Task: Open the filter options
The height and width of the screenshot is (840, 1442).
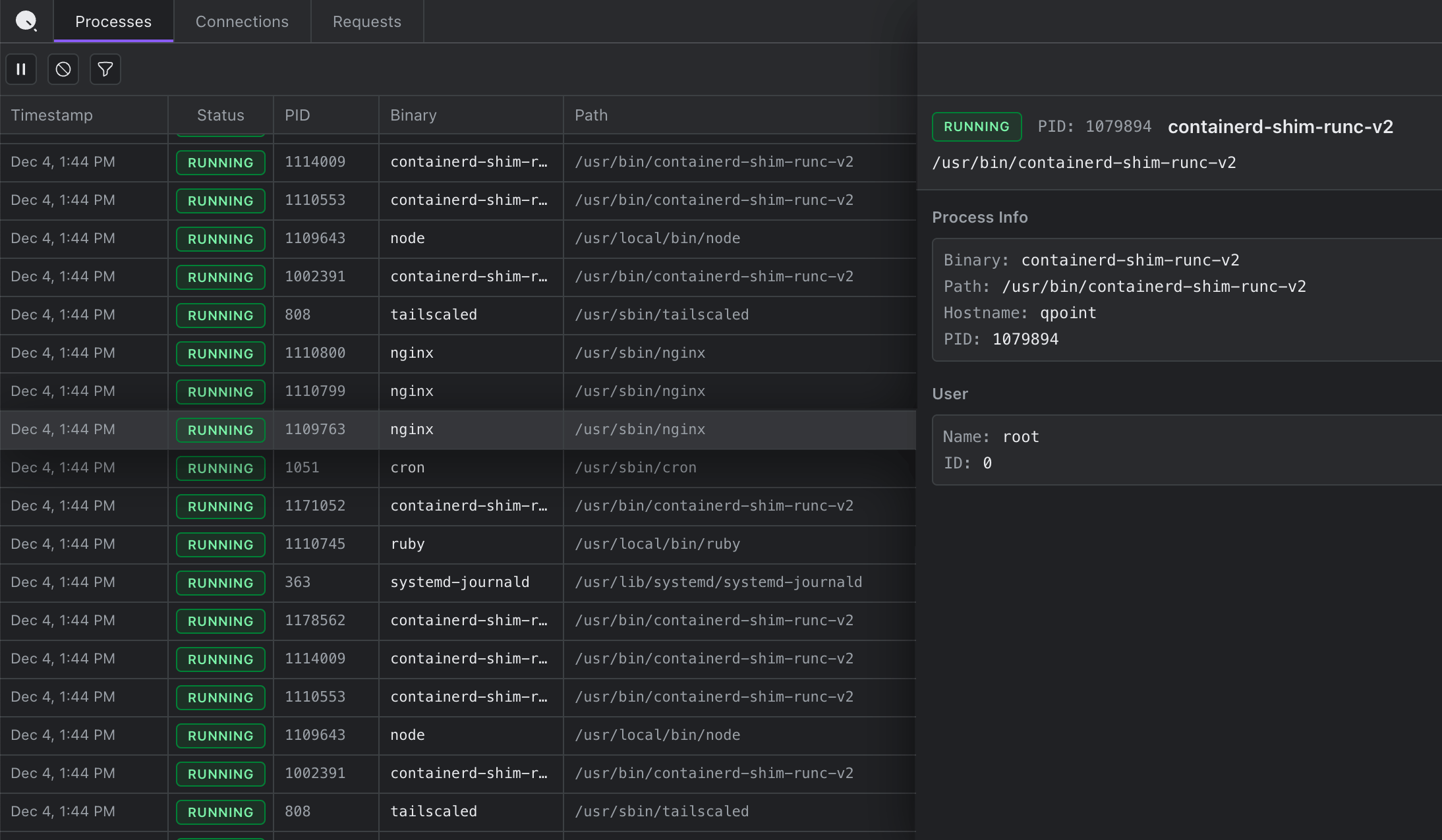Action: [105, 69]
